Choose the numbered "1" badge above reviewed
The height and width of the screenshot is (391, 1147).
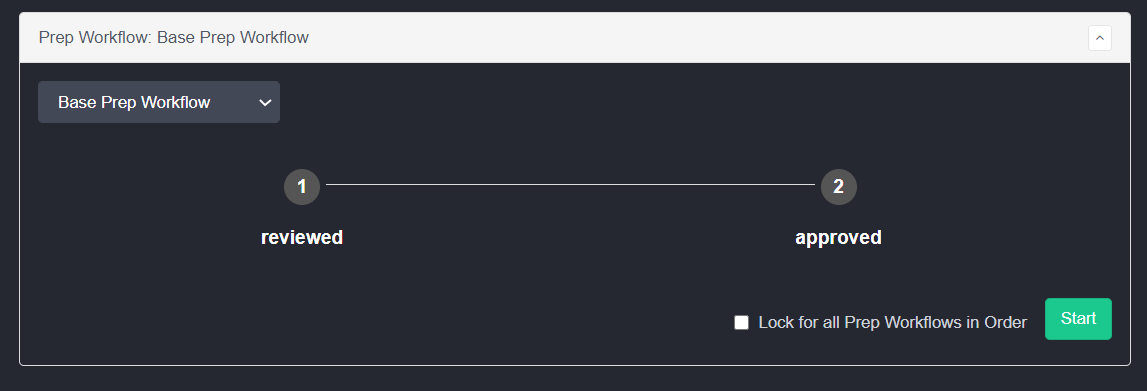tap(302, 187)
